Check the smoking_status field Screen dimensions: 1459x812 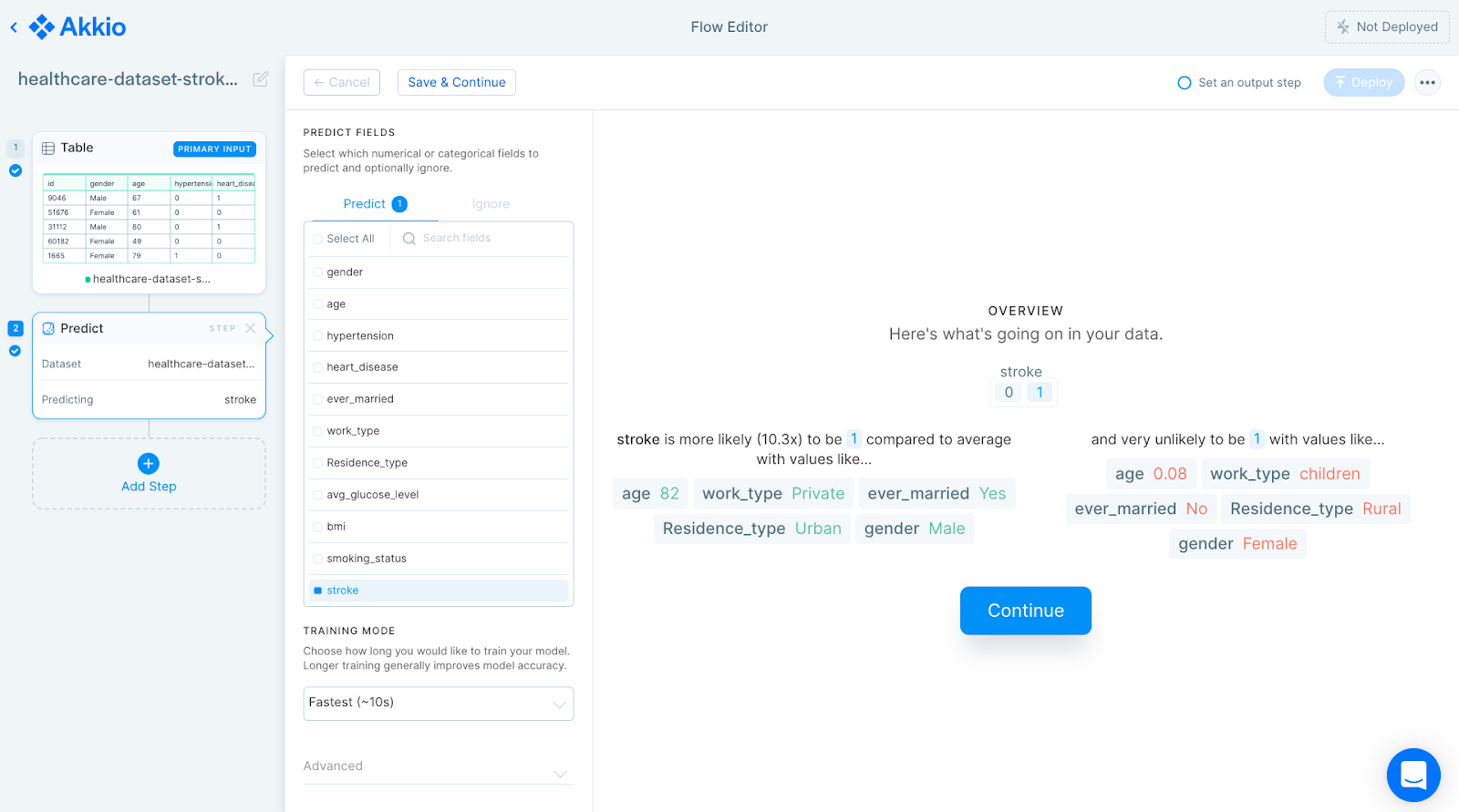tap(318, 559)
